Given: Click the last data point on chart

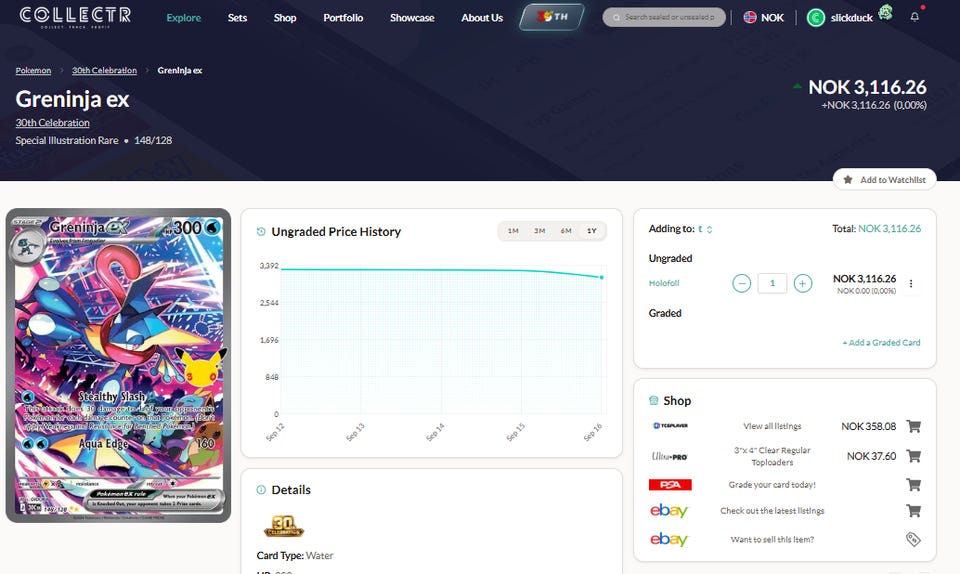Looking at the screenshot, I should 601,277.
